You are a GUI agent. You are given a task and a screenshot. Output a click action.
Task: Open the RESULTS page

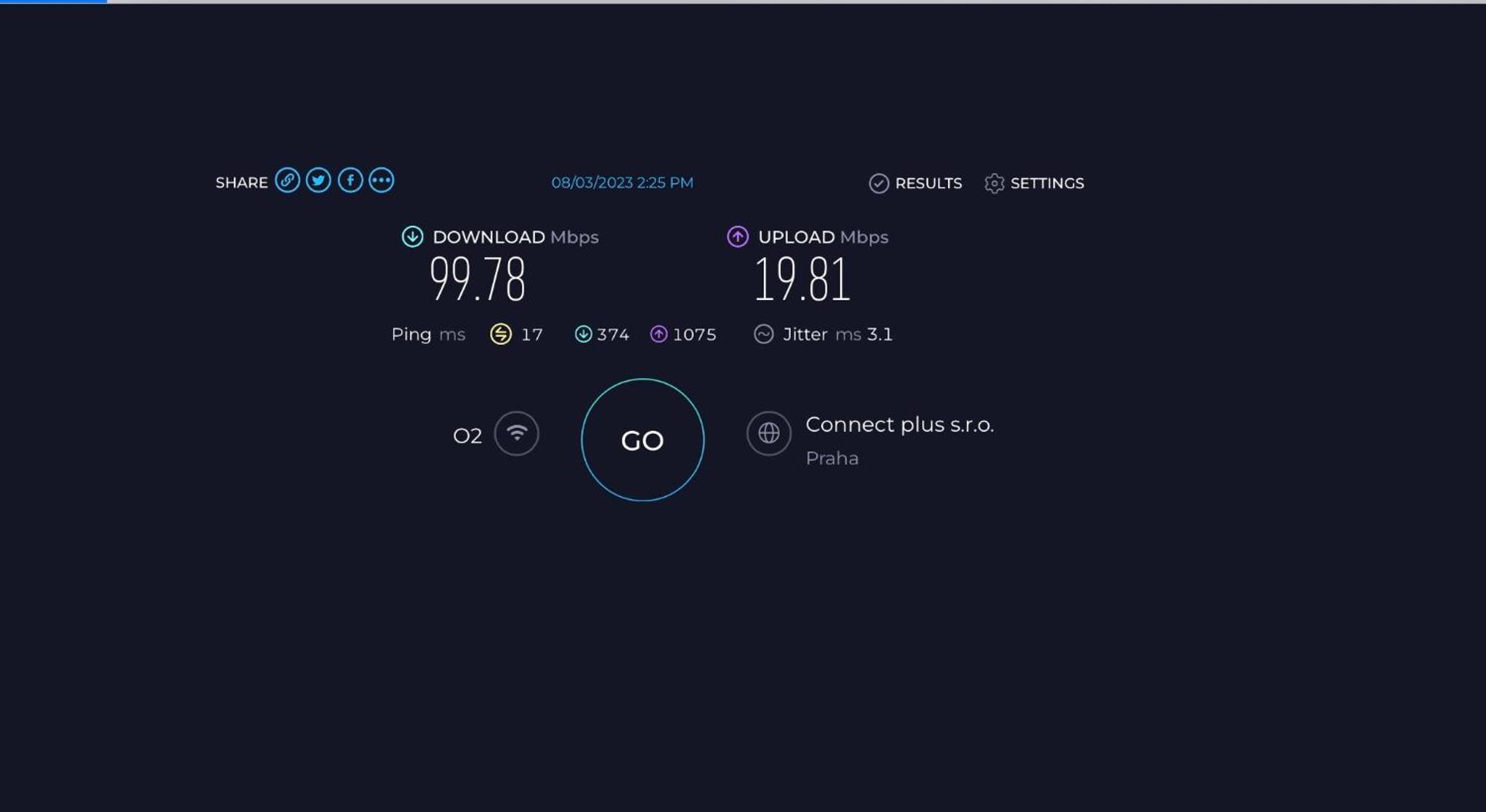928,183
